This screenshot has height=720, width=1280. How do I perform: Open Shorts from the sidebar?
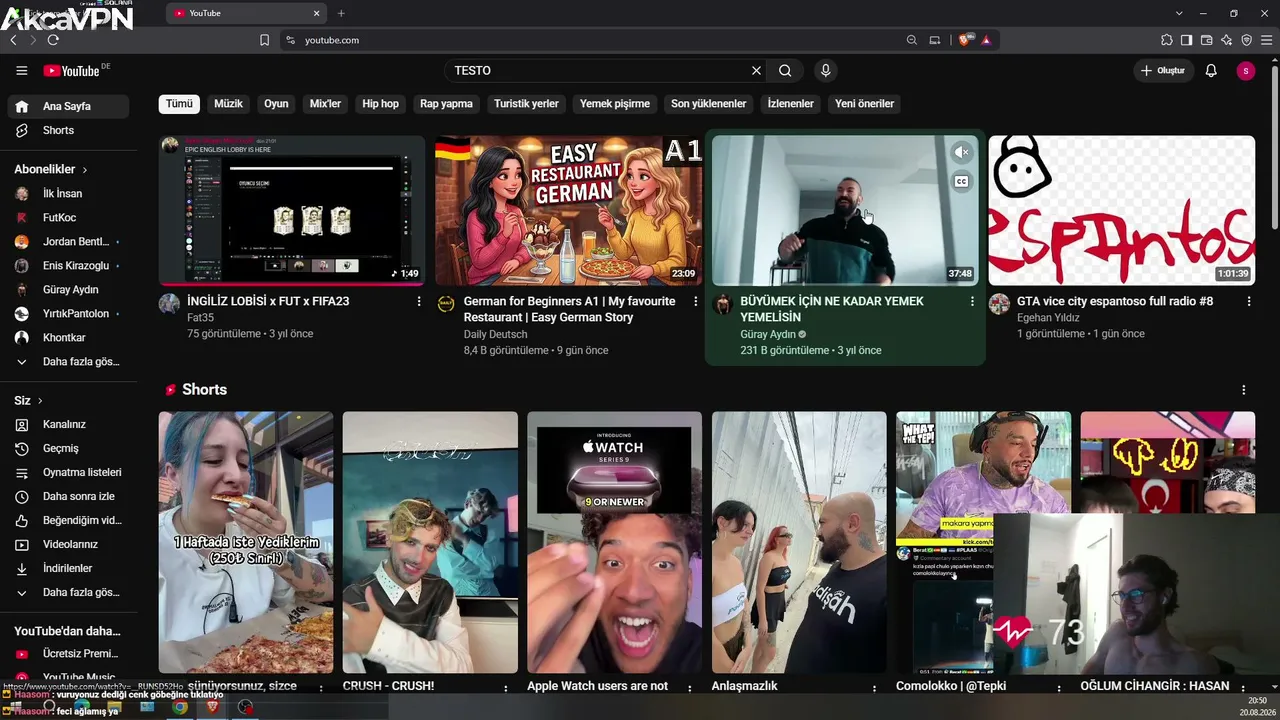click(68, 130)
